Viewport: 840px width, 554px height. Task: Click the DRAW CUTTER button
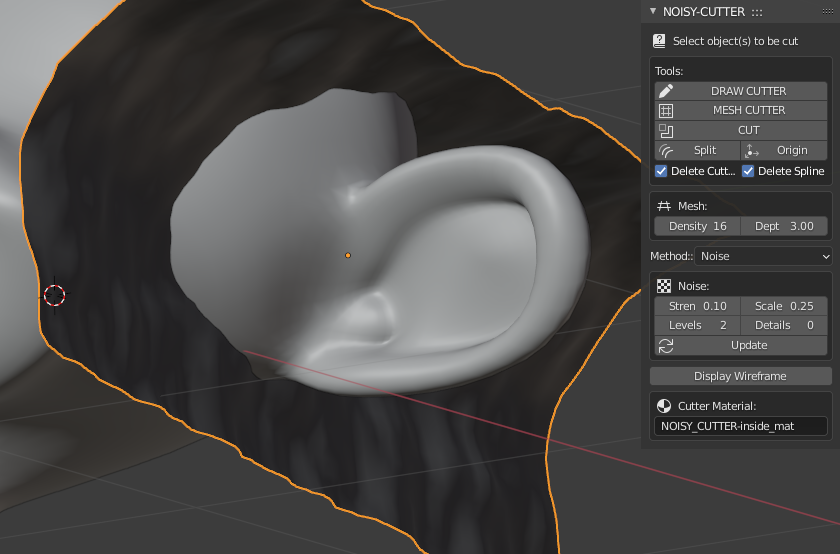point(741,91)
